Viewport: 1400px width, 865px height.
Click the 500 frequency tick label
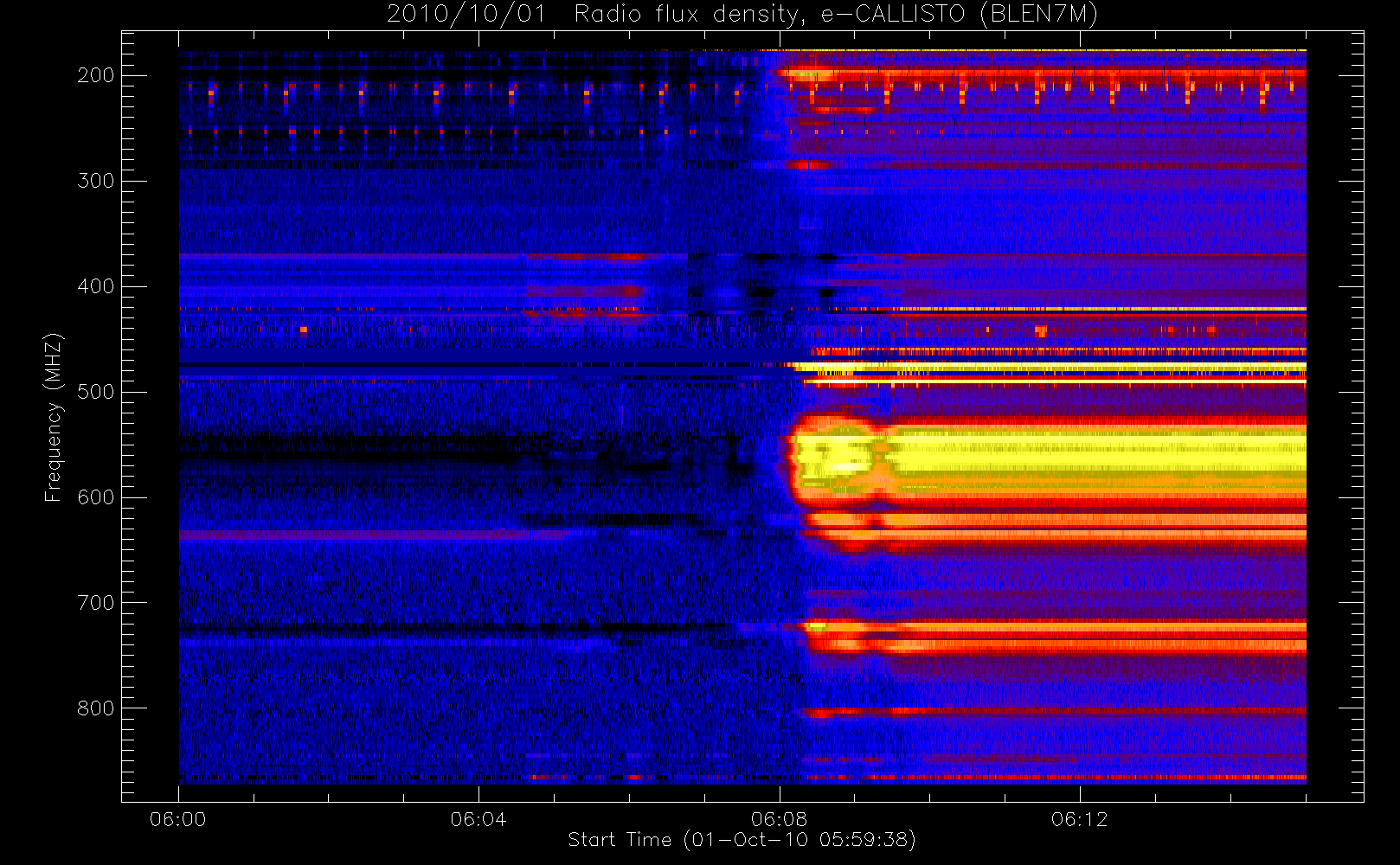pos(96,392)
